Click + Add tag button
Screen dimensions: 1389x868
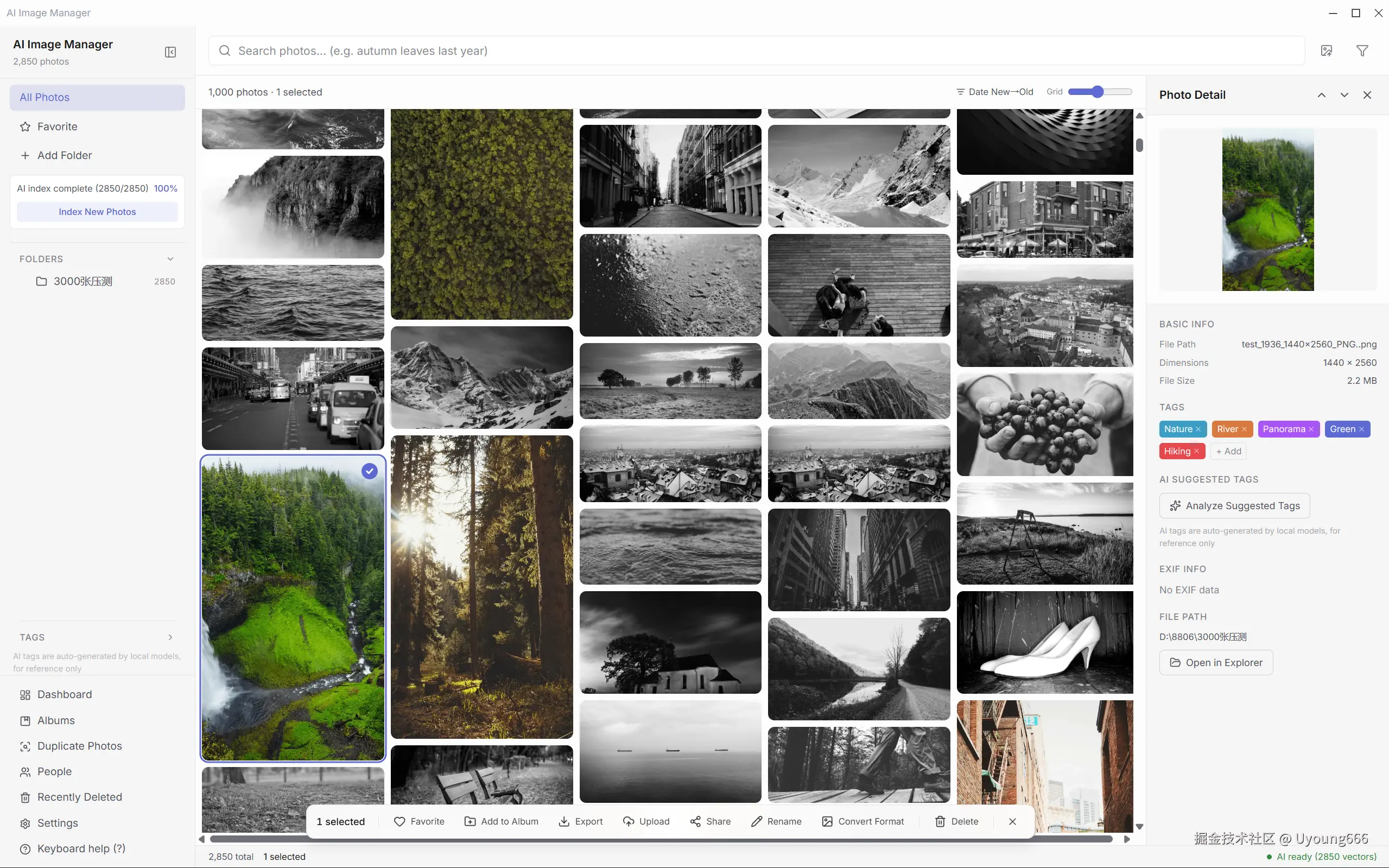tap(1229, 451)
